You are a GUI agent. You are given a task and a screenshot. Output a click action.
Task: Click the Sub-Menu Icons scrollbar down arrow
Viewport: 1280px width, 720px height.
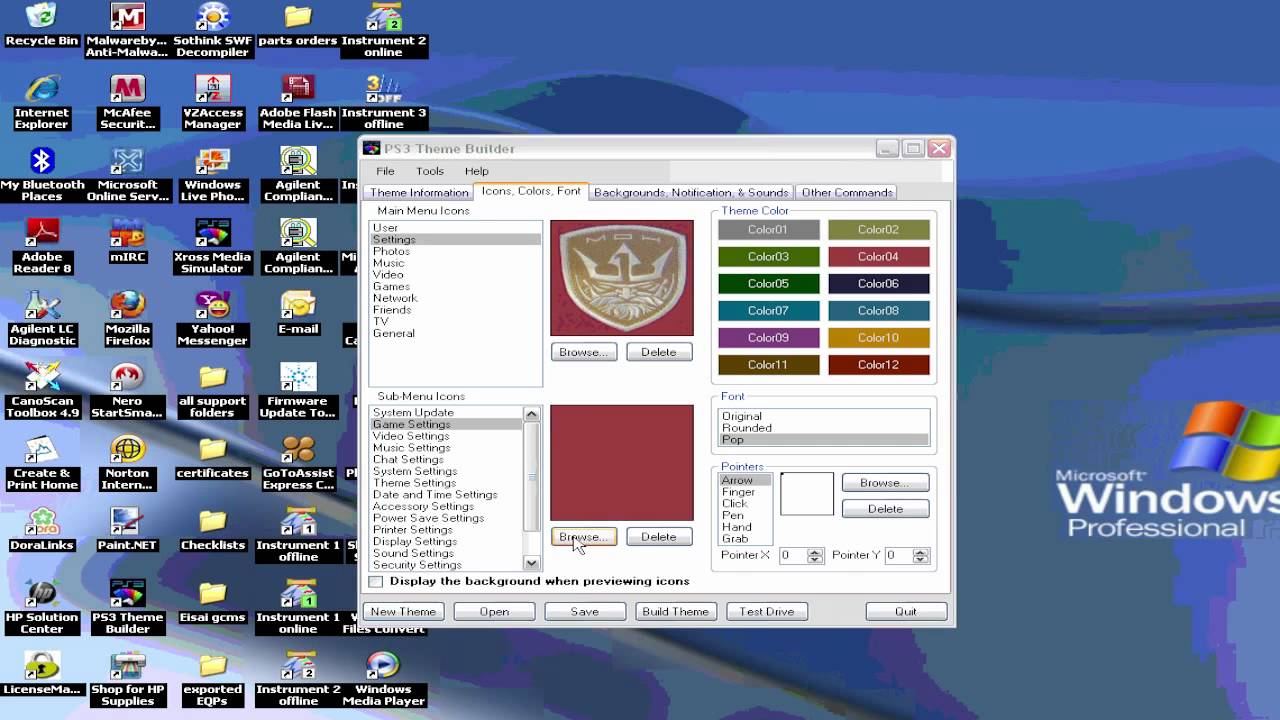[531, 563]
